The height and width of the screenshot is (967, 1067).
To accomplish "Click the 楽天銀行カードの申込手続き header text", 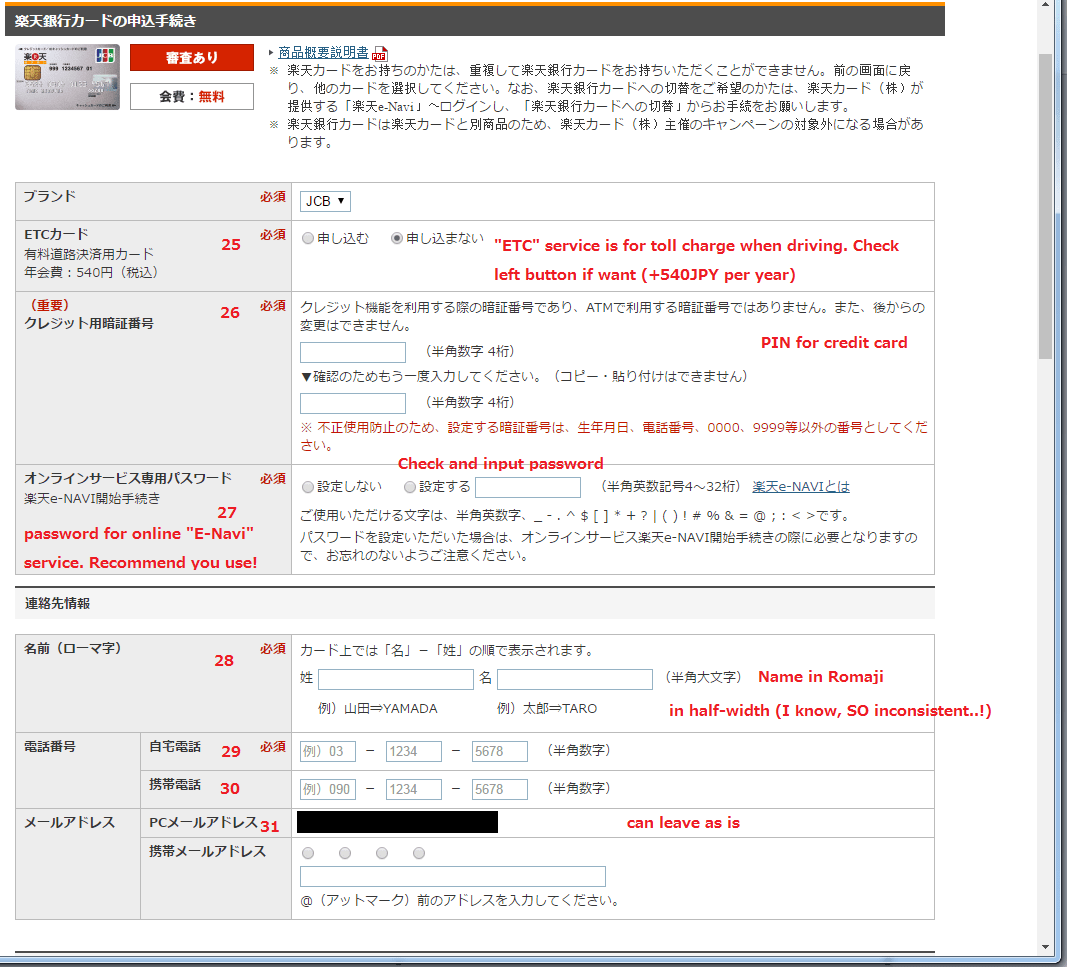I will 105,21.
